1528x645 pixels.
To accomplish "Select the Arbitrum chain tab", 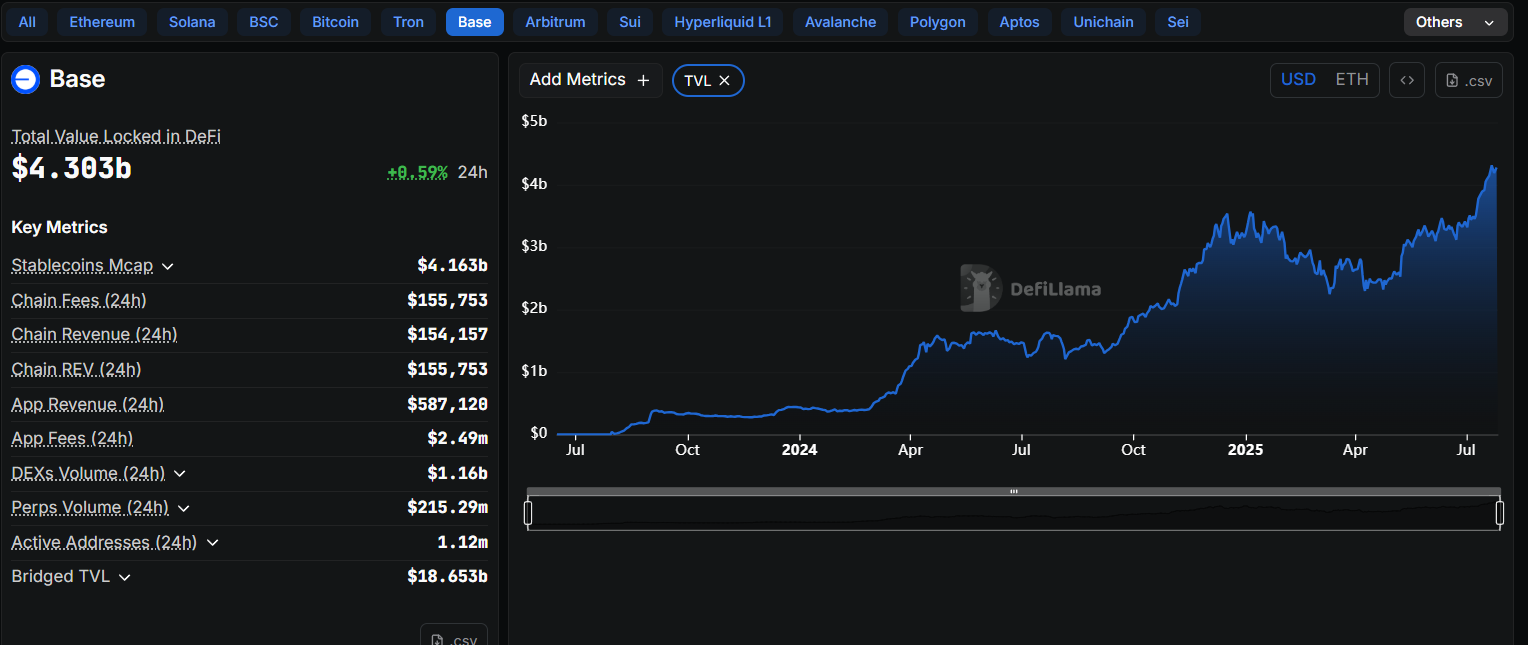I will pyautogui.click(x=555, y=22).
